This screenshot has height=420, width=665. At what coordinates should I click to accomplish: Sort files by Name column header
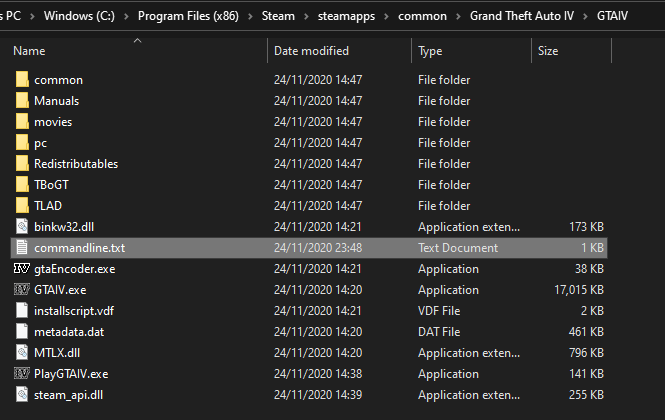30,50
